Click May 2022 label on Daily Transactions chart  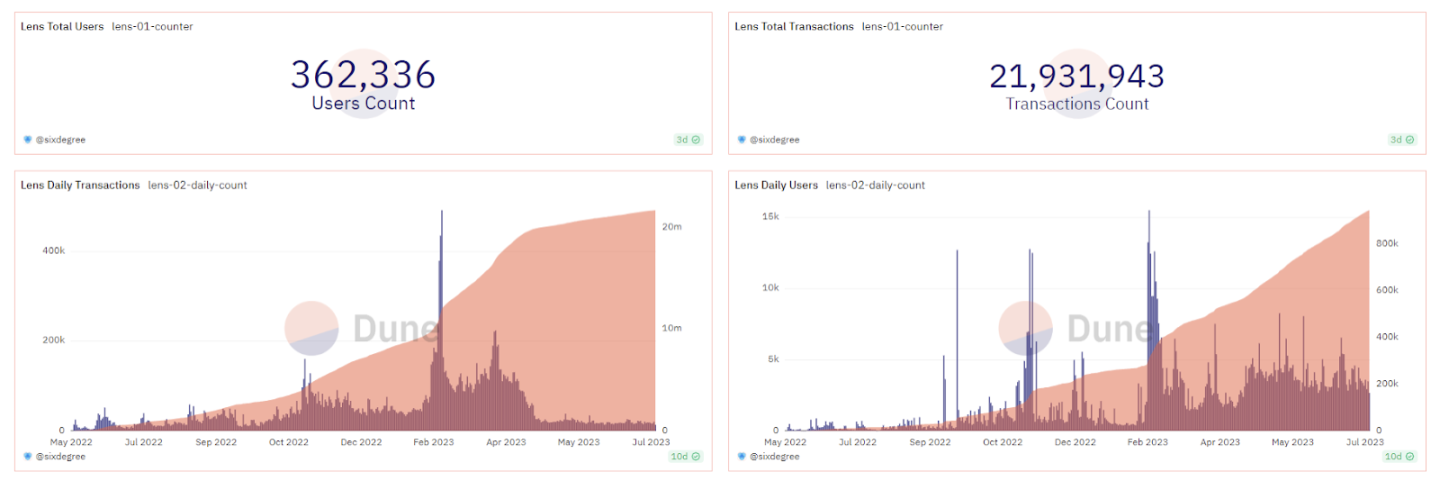(72, 441)
